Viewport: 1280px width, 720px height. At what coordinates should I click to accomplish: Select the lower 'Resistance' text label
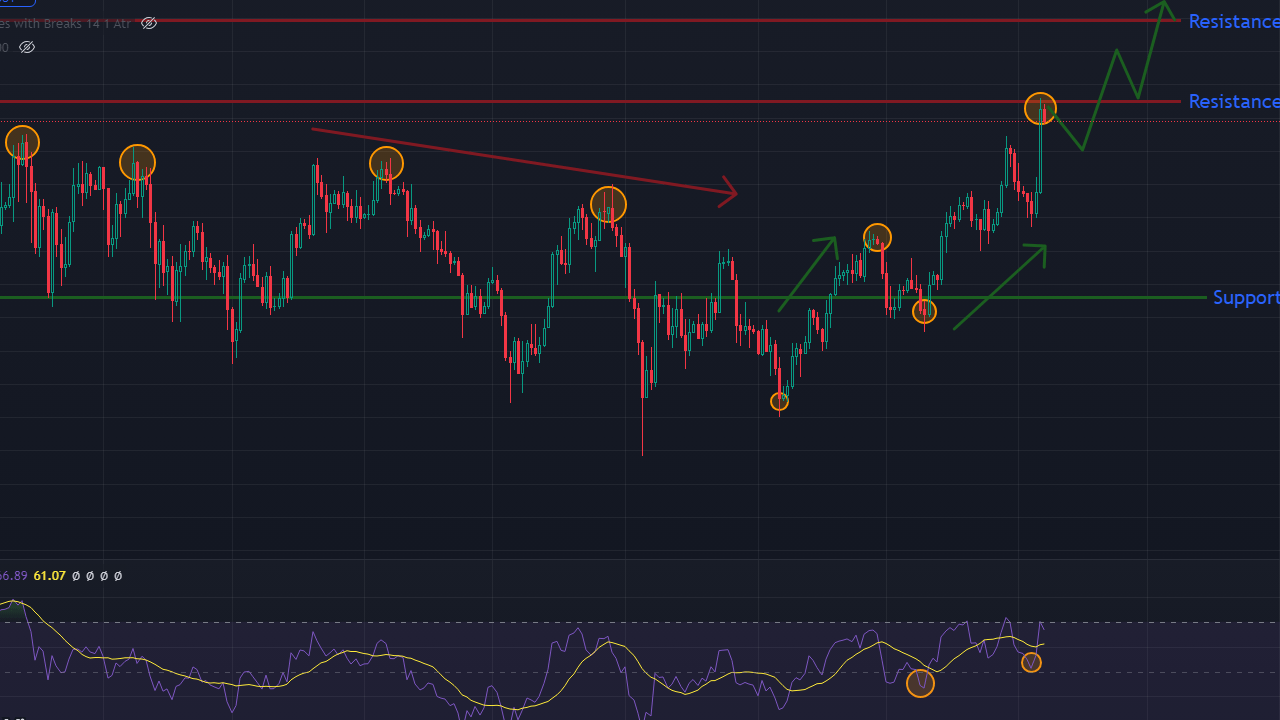tap(1233, 101)
